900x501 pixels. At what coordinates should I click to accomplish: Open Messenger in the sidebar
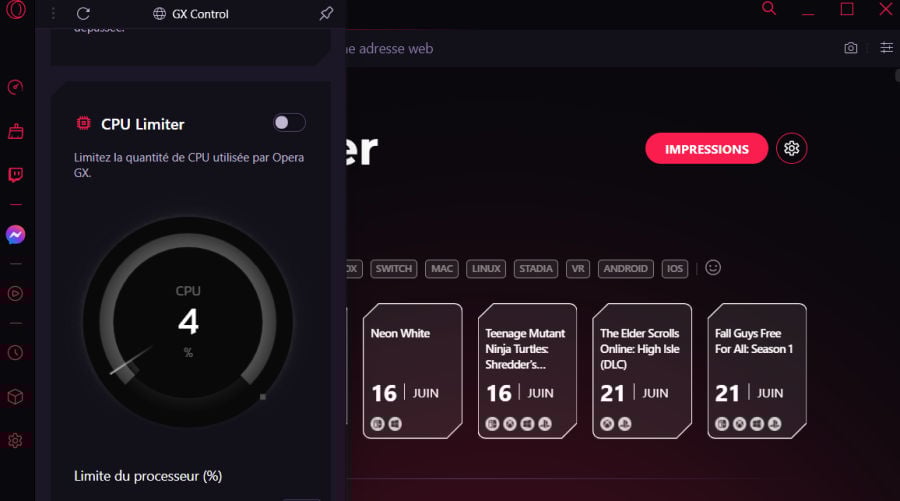15,234
